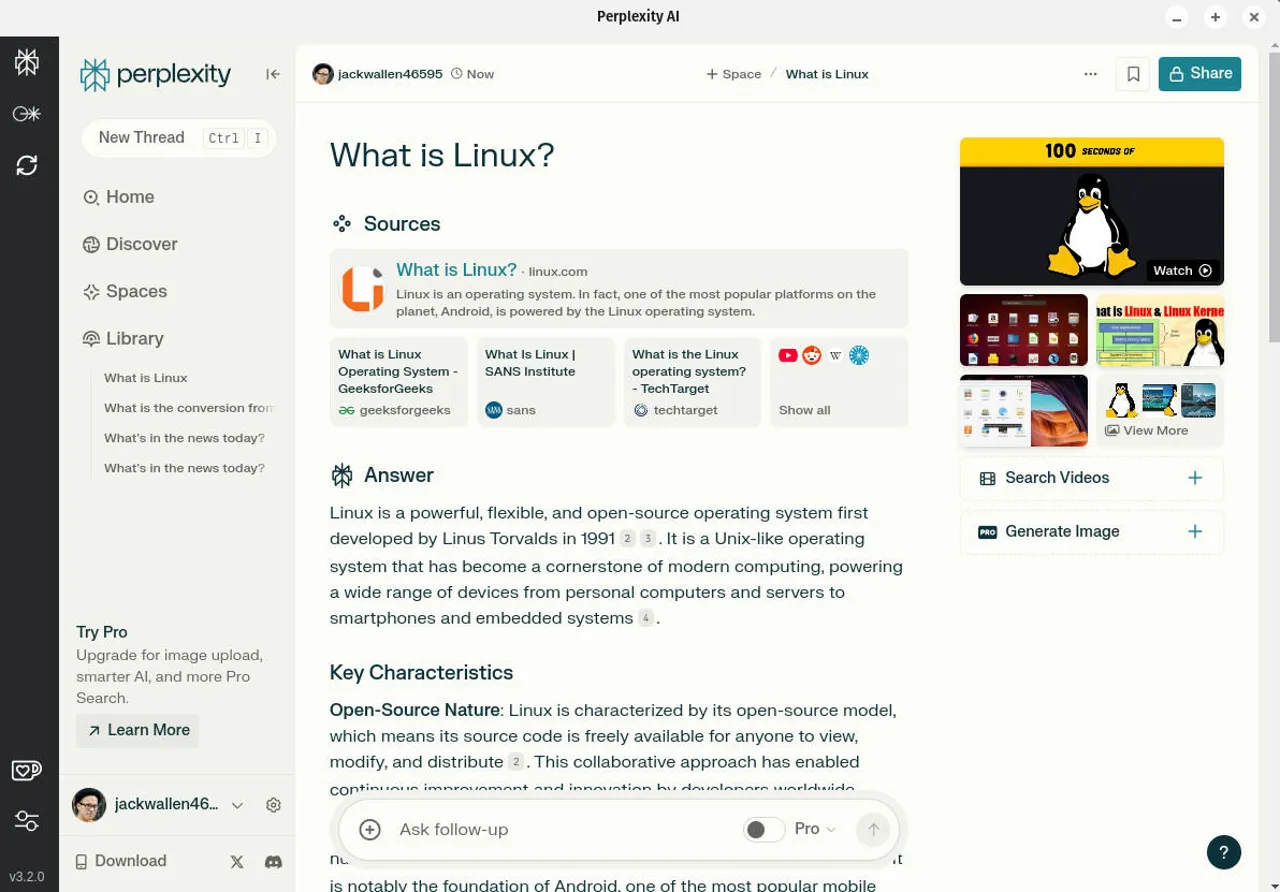Open the GeeksforGeeks source card

pyautogui.click(x=399, y=382)
